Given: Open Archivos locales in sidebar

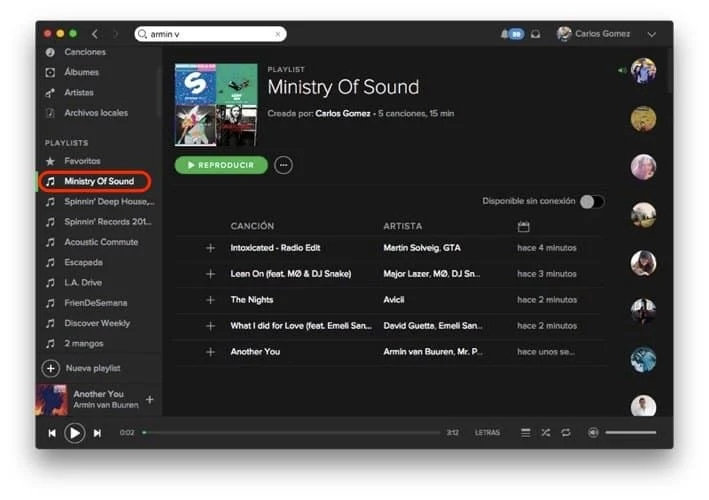Looking at the screenshot, I should pos(96,113).
